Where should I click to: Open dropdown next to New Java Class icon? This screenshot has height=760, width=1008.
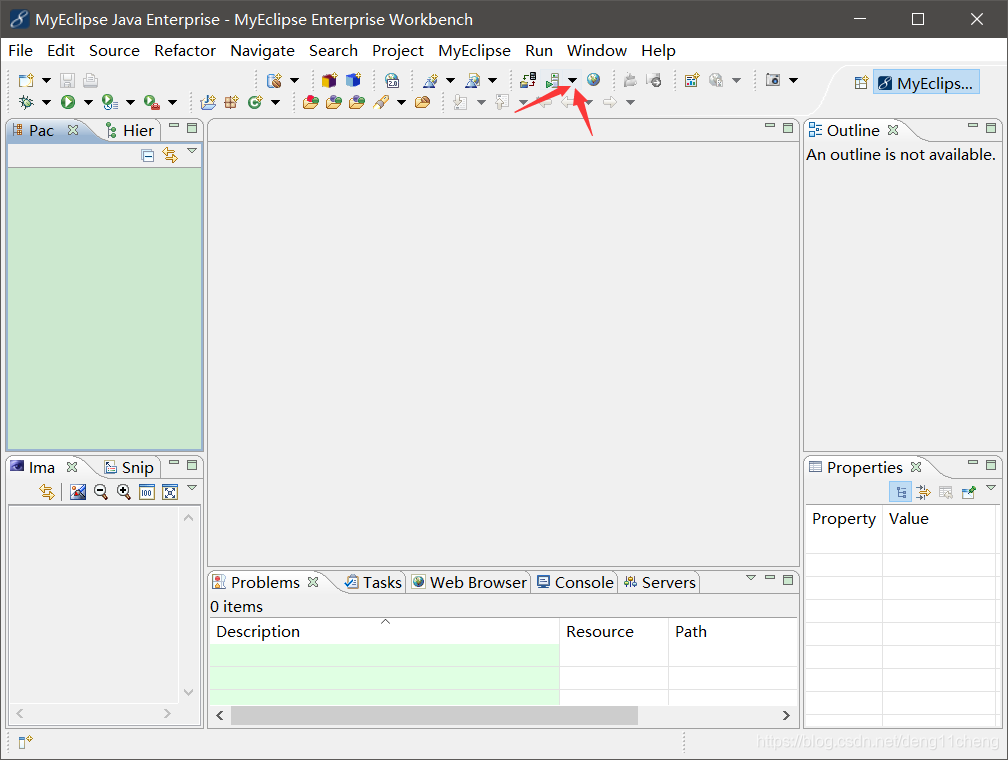(x=275, y=102)
